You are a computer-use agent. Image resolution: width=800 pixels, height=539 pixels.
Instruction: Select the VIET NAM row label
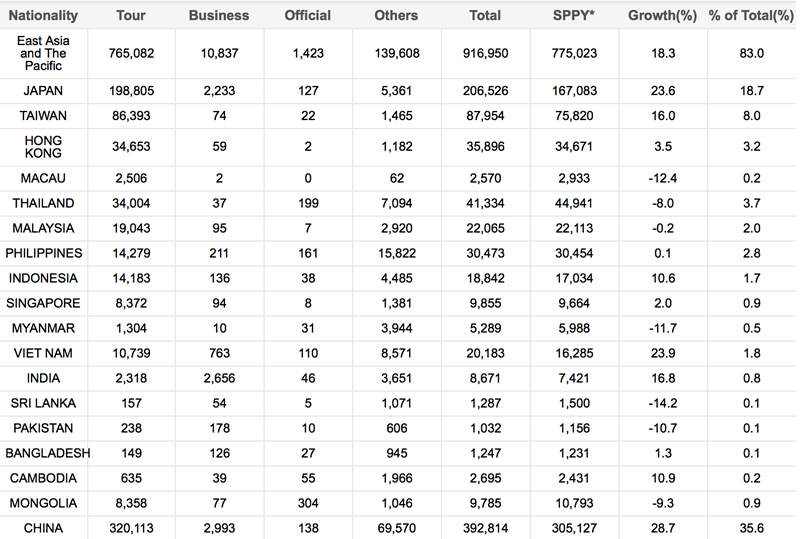pos(43,353)
